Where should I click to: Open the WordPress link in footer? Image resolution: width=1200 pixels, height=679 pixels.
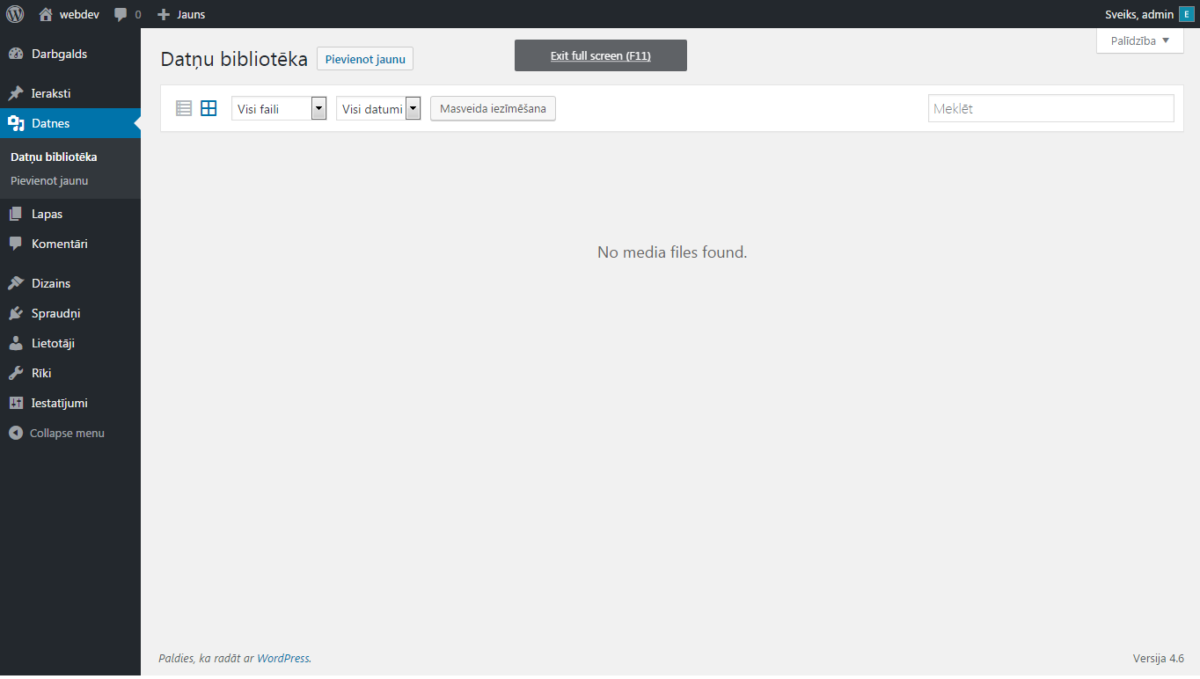pyautogui.click(x=283, y=658)
